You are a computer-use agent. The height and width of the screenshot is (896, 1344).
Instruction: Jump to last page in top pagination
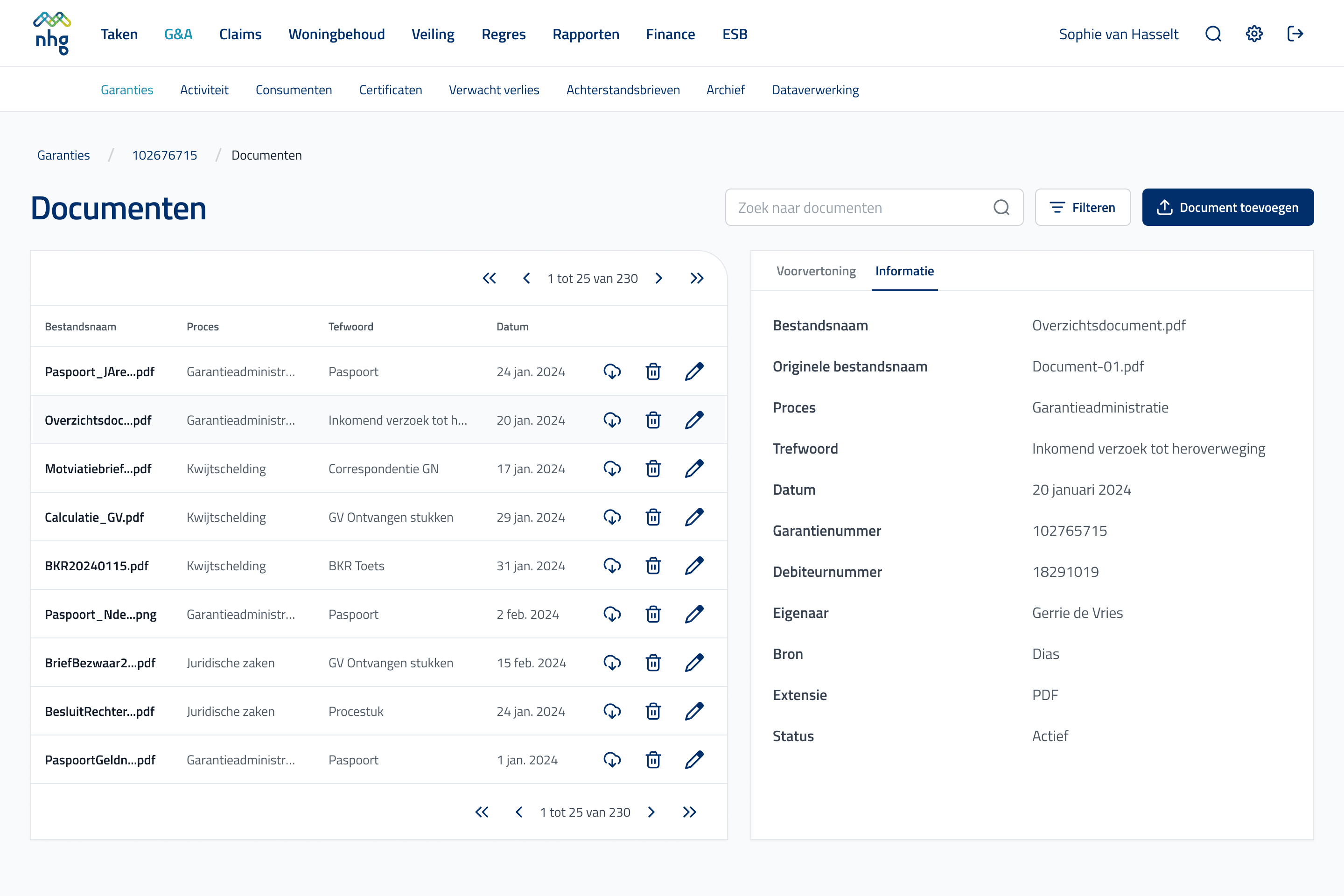pos(697,278)
